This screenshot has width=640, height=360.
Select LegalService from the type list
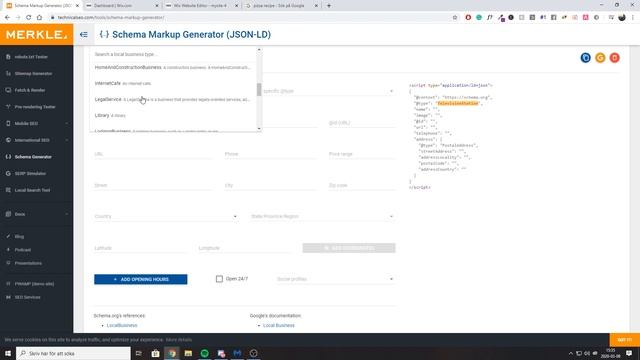point(173,100)
